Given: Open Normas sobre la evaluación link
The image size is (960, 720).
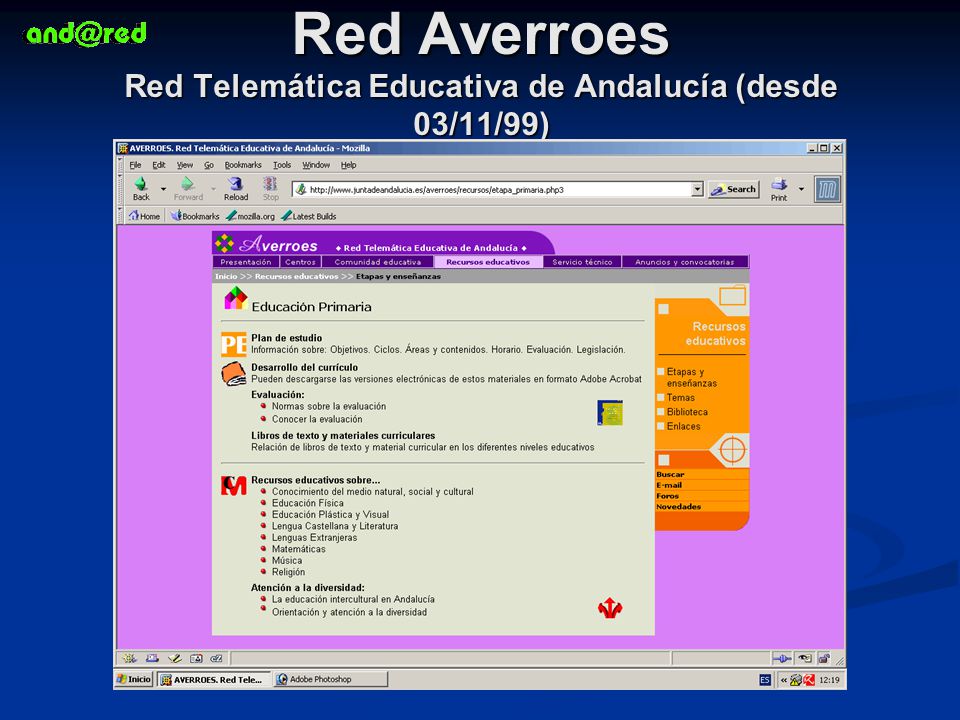Looking at the screenshot, I should pyautogui.click(x=329, y=407).
